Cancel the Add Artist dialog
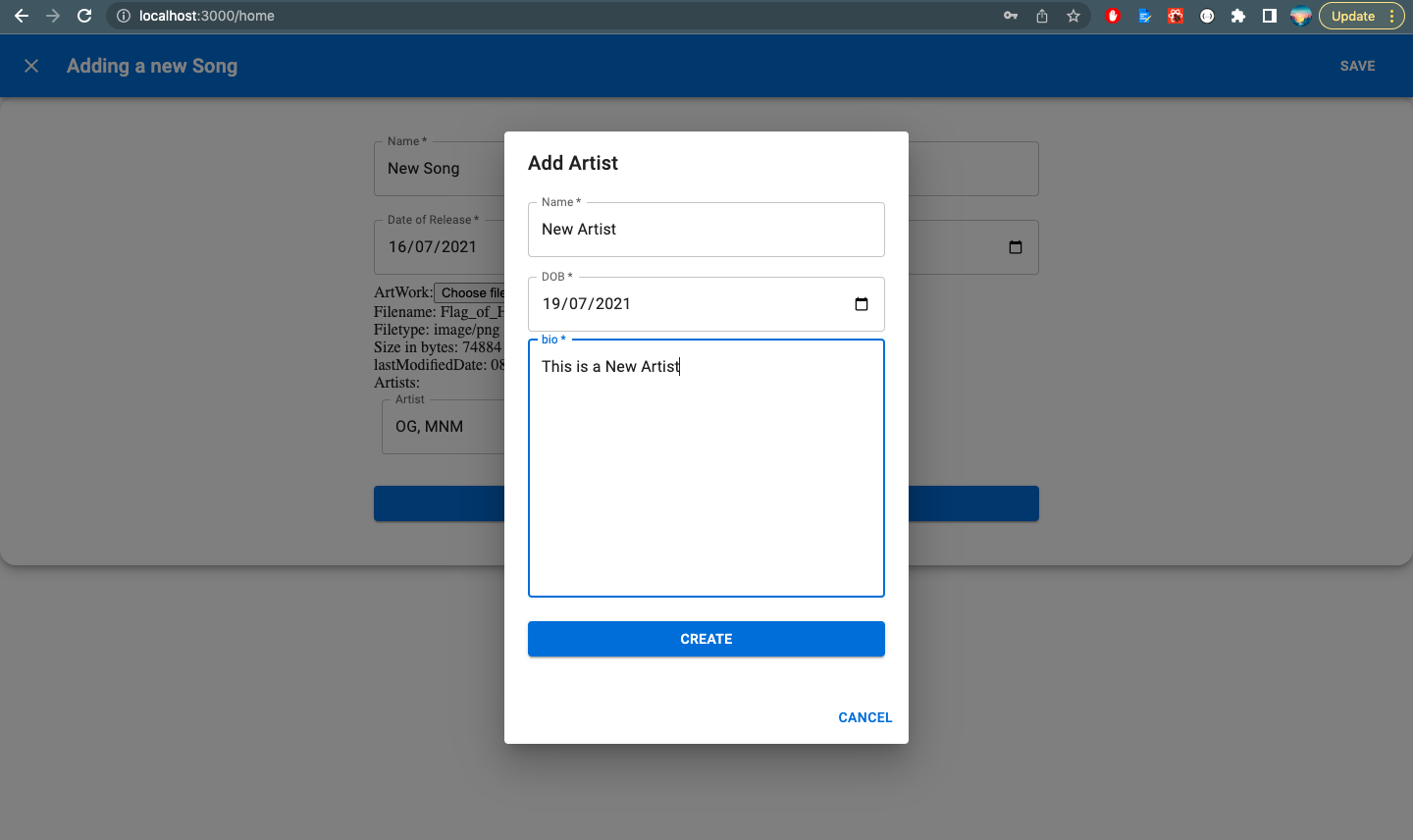 click(864, 717)
